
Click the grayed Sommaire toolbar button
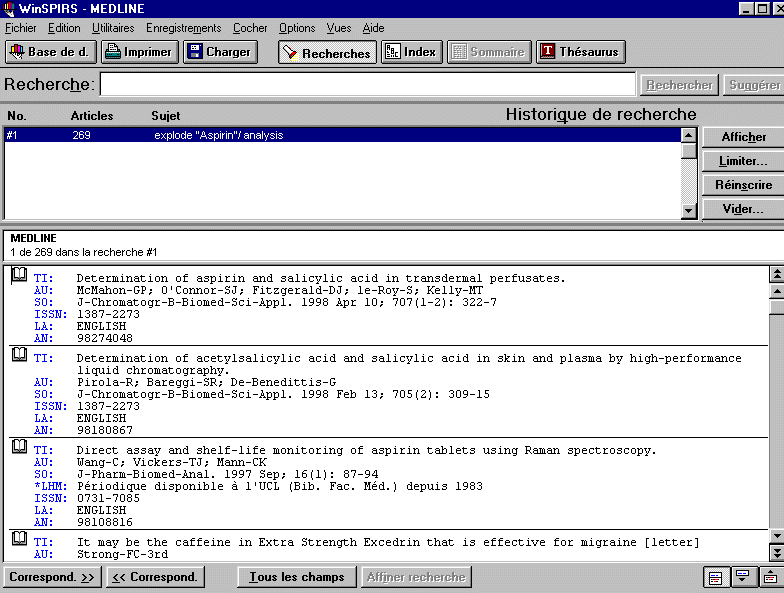(489, 52)
